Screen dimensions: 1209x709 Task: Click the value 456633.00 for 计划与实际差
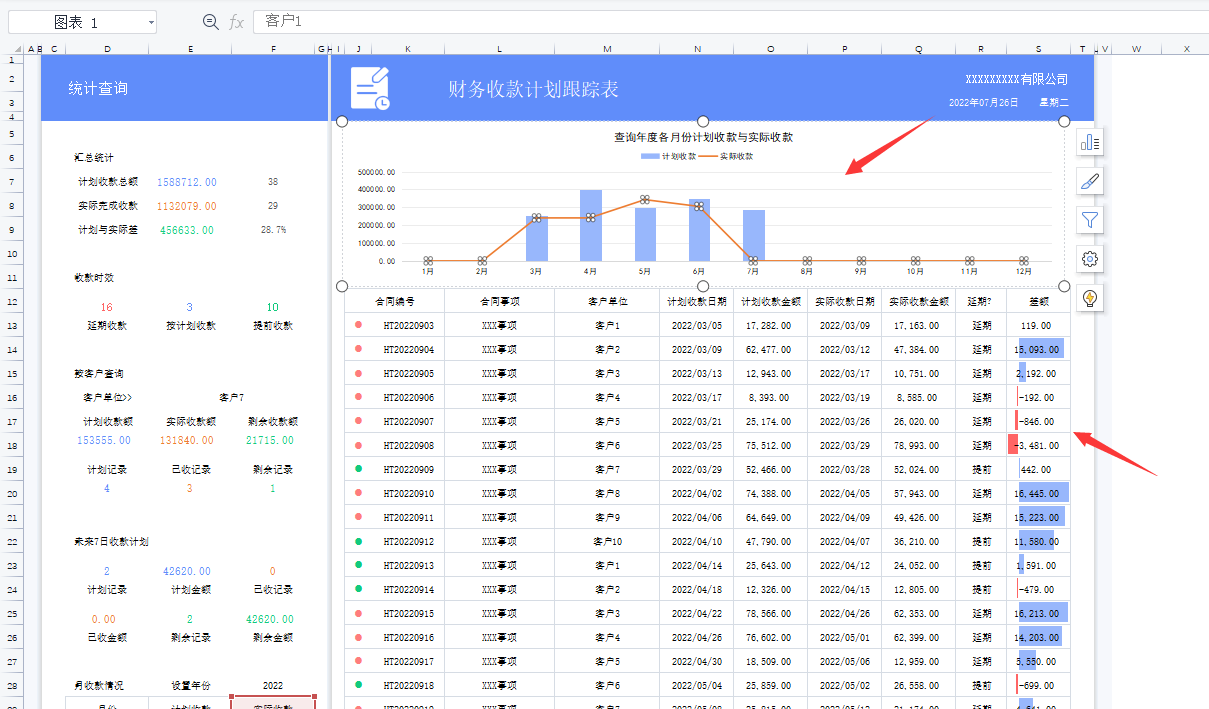pyautogui.click(x=187, y=230)
